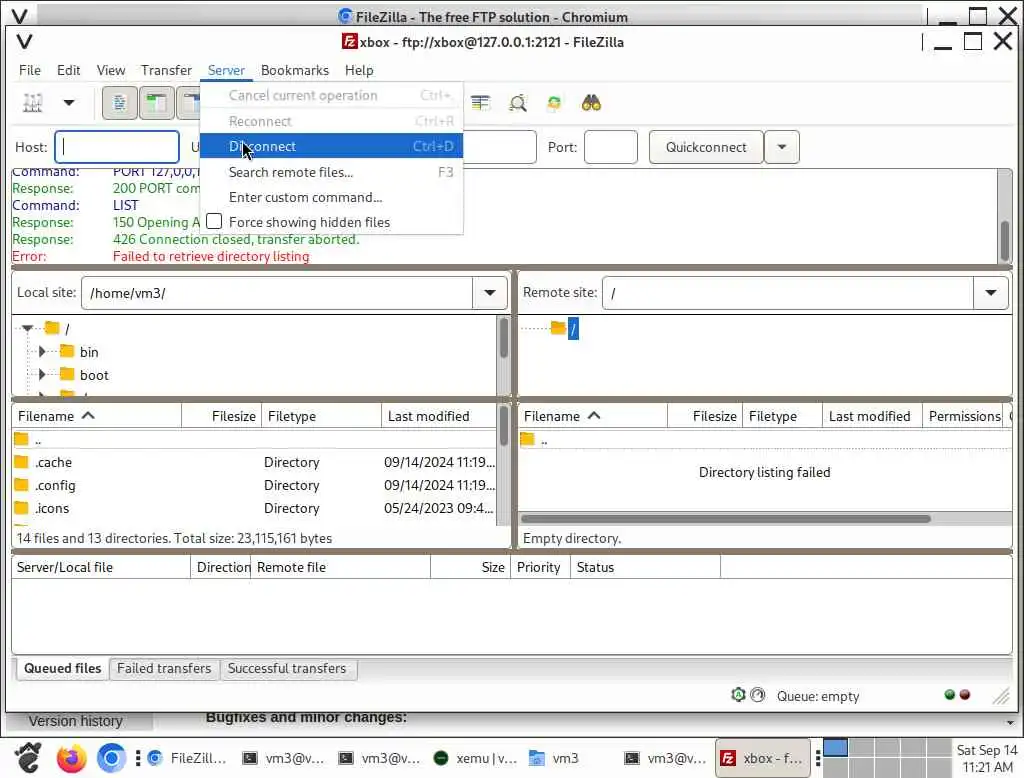Launch Firefox from the taskbar

pos(71,758)
